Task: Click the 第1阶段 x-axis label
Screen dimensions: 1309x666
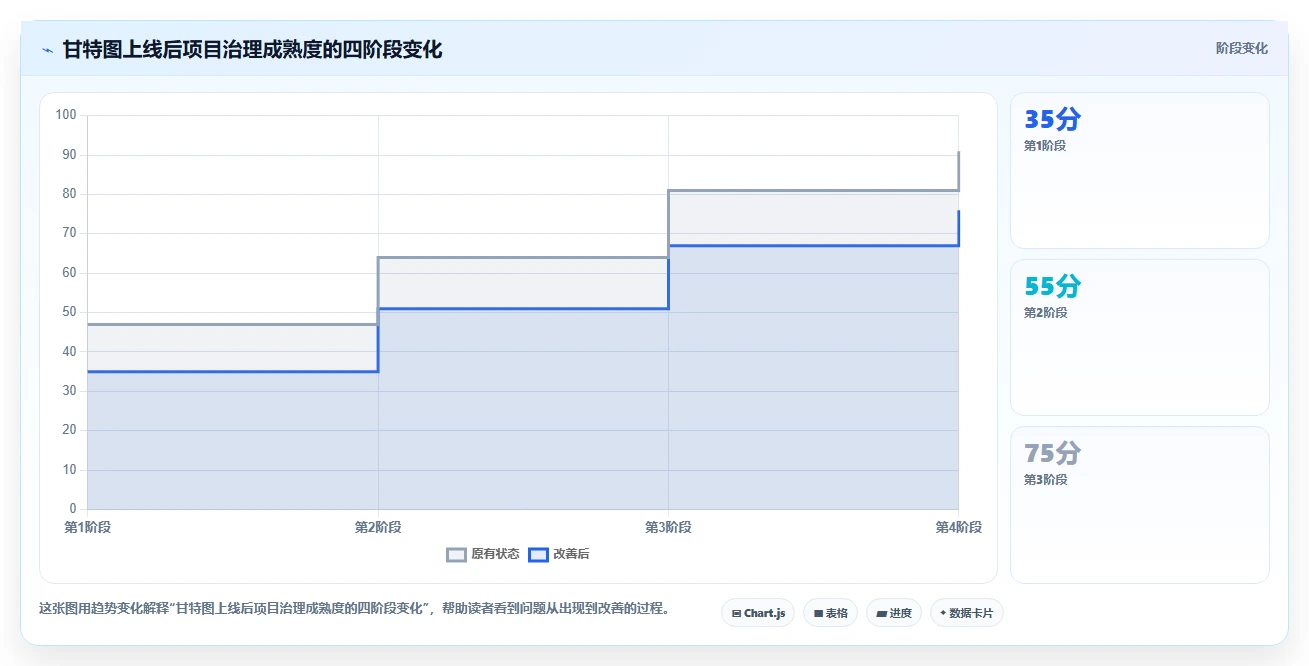Action: tap(88, 527)
